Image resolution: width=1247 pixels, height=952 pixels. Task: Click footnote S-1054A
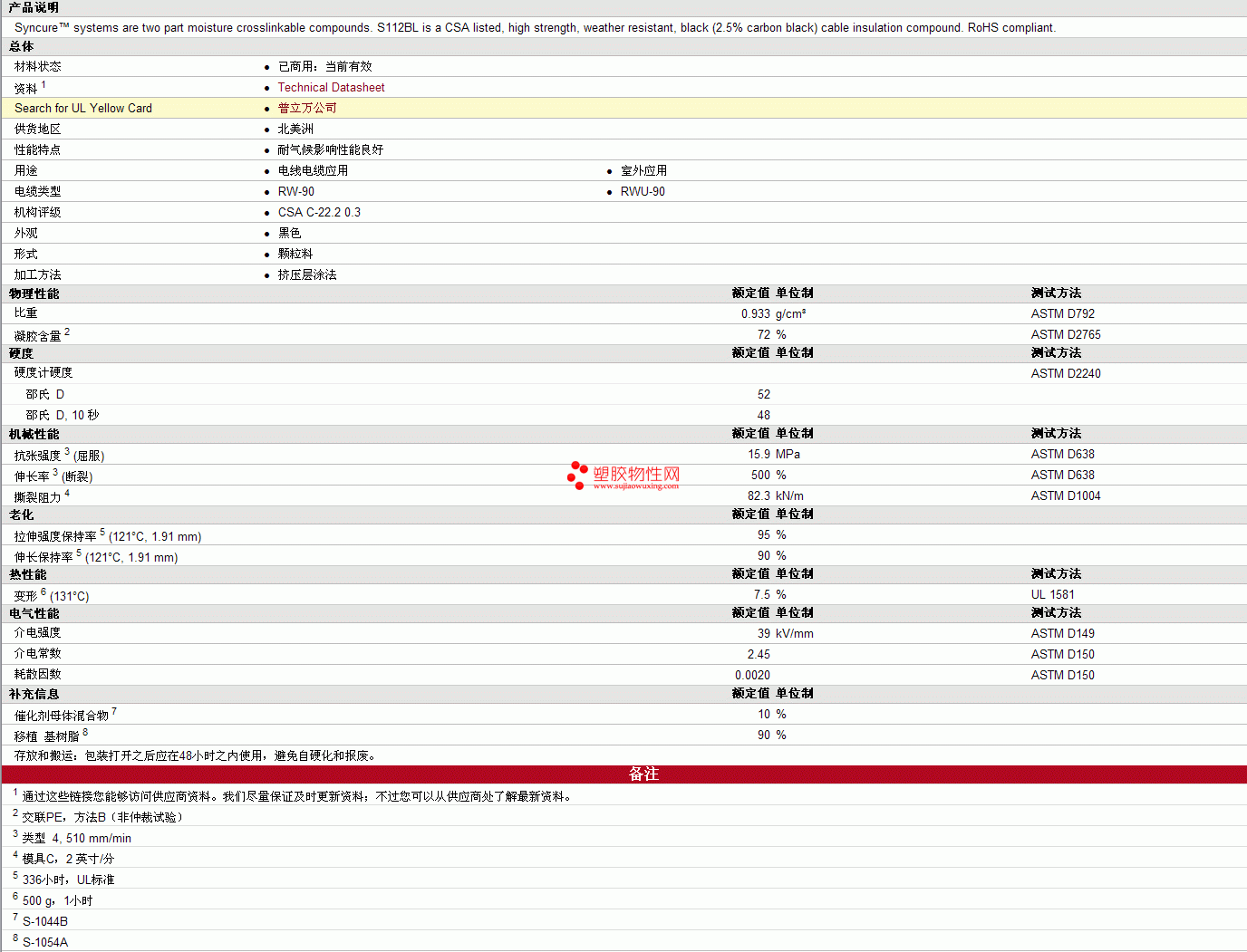(x=45, y=943)
